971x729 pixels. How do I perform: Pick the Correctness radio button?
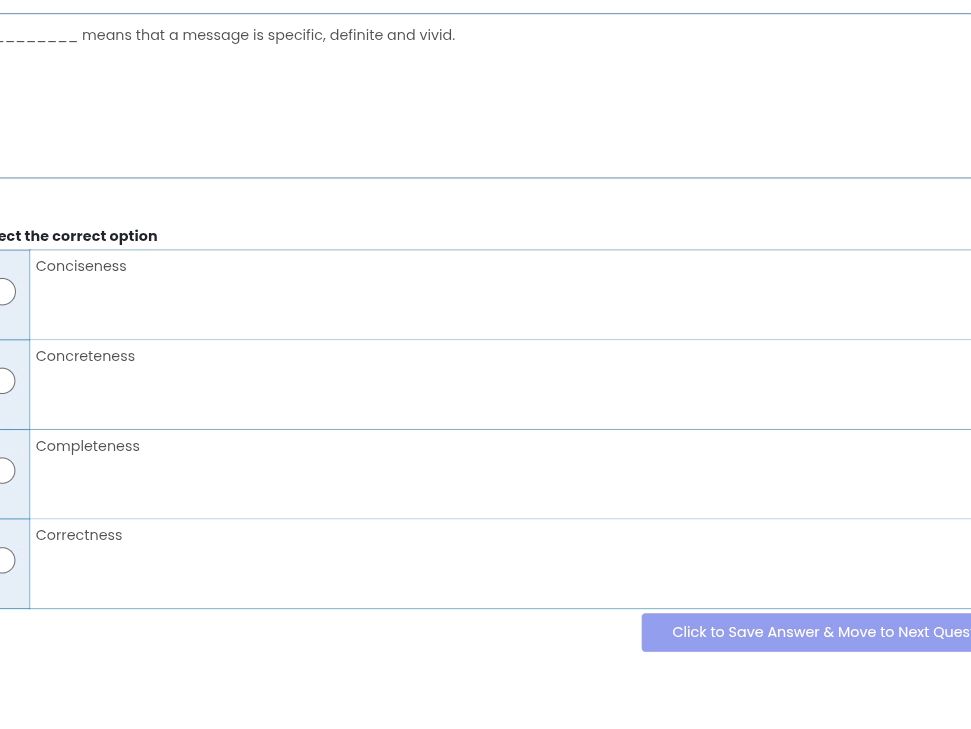5,560
